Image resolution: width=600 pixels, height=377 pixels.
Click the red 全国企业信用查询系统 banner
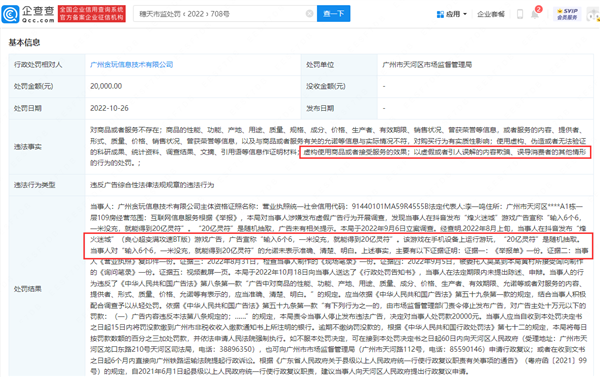click(x=92, y=14)
